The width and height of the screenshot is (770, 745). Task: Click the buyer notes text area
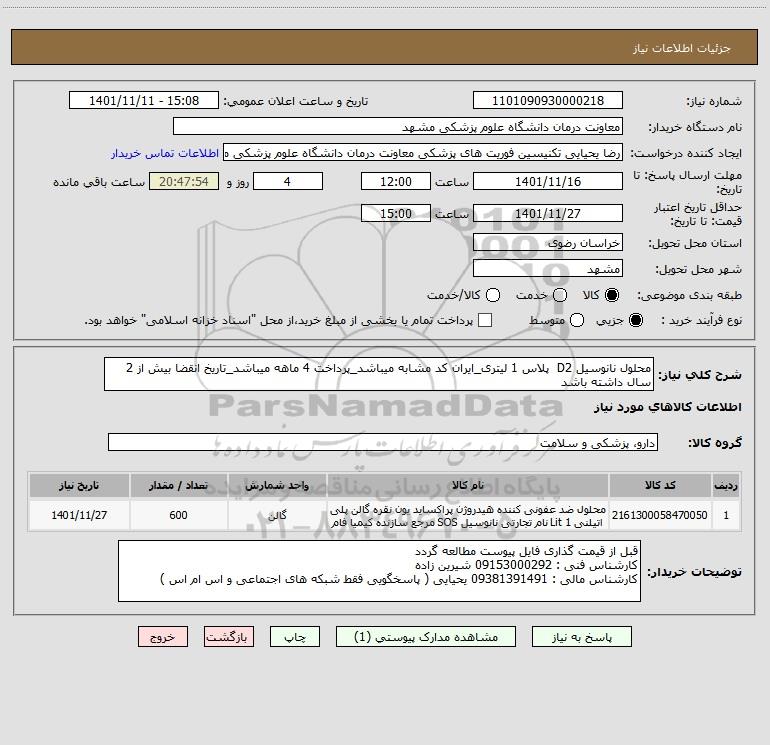pyautogui.click(x=379, y=571)
